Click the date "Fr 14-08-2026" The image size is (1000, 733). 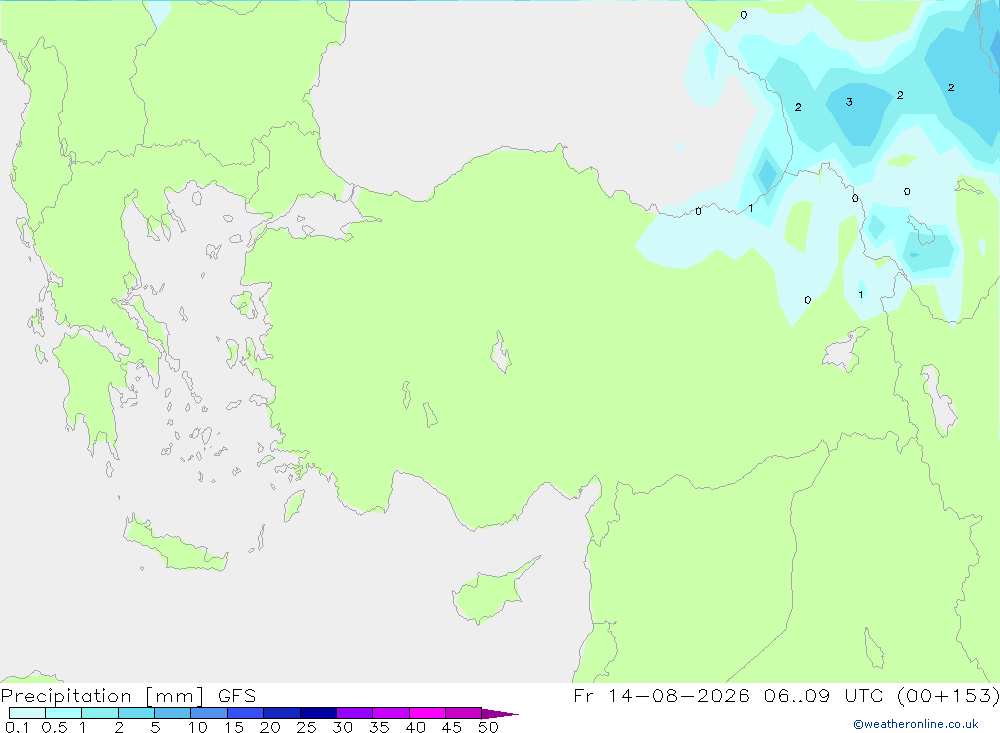pos(661,696)
